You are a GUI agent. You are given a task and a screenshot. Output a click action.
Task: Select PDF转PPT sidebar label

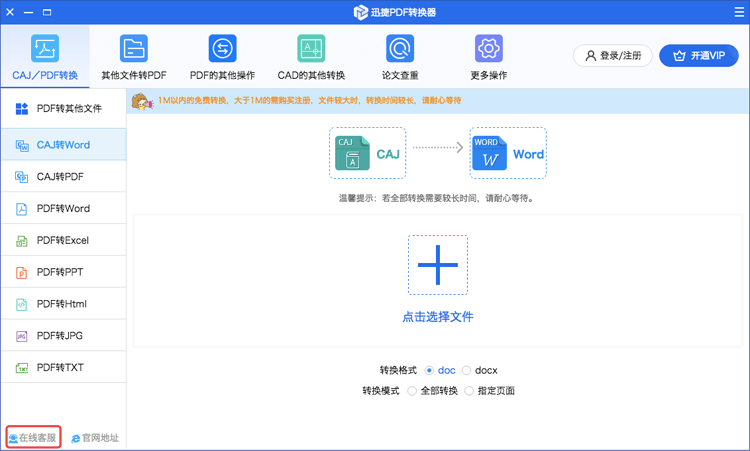tap(60, 272)
